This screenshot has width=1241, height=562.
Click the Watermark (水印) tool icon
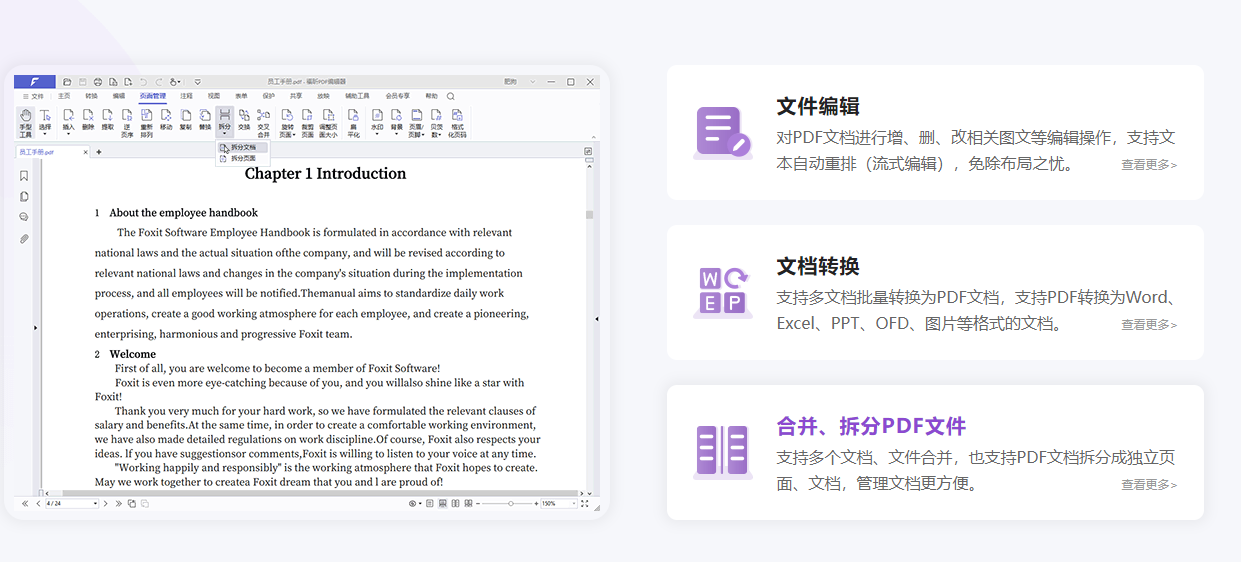pyautogui.click(x=377, y=120)
